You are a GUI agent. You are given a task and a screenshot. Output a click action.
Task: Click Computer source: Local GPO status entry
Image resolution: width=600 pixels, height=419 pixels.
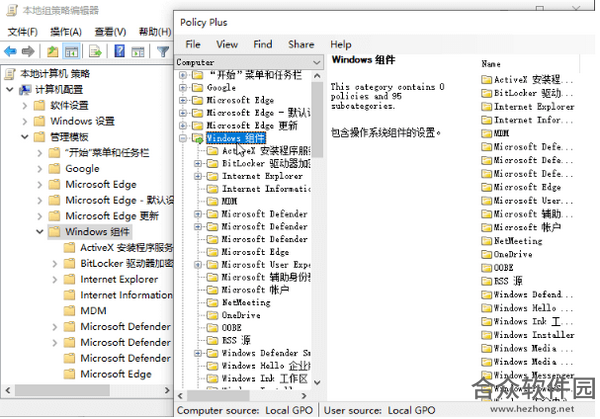click(x=245, y=411)
